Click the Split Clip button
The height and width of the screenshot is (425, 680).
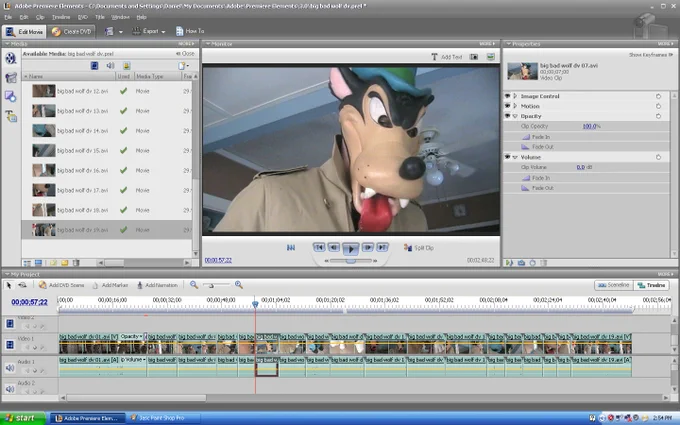click(419, 248)
